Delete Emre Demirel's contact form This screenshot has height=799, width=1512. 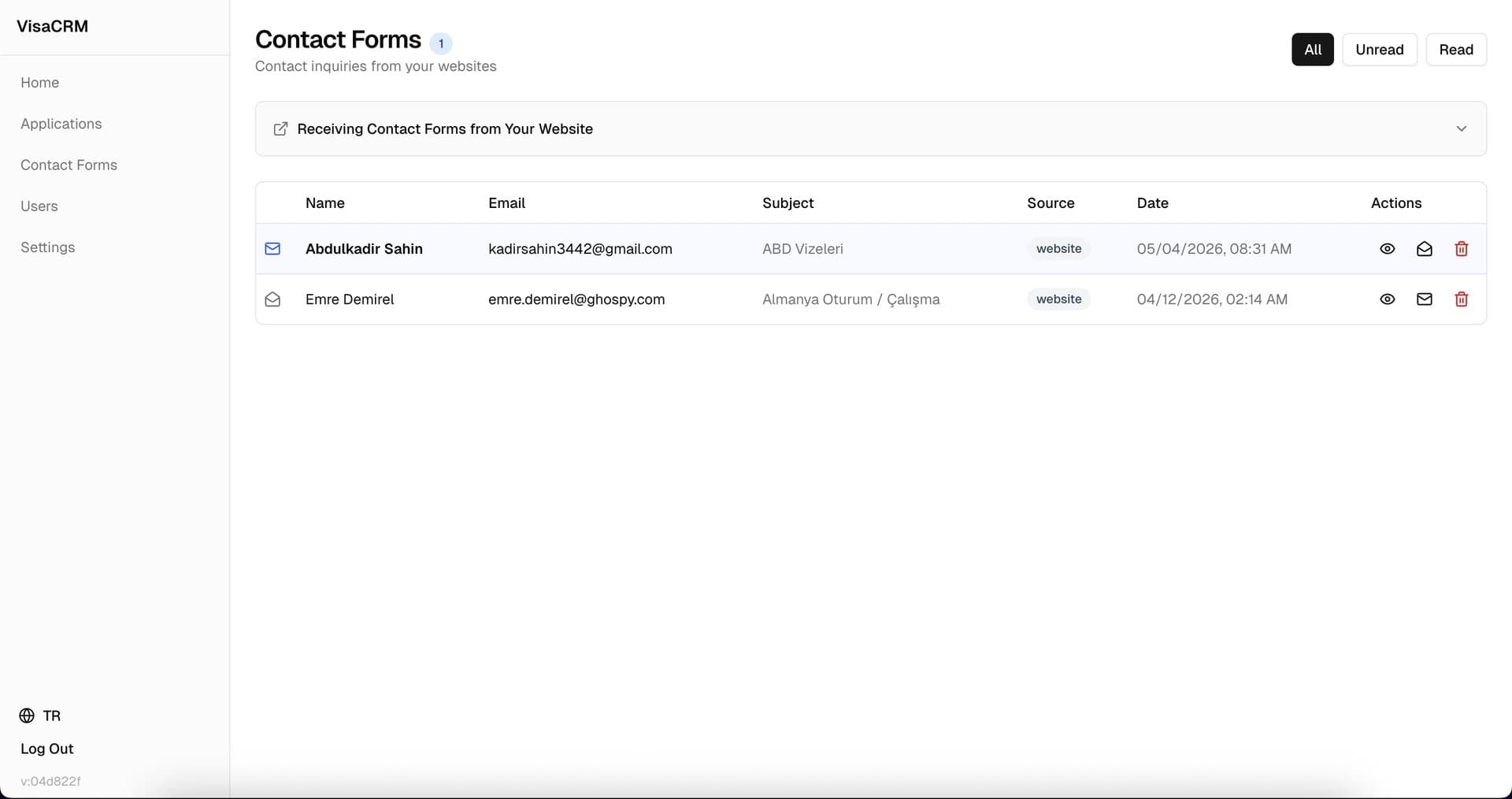pos(1462,299)
